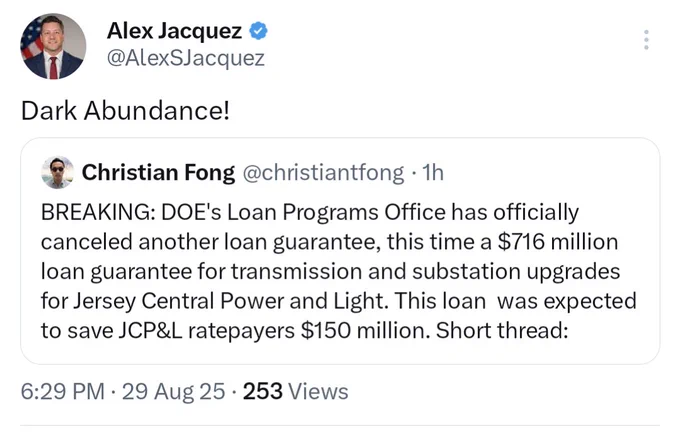Click the word "Views" beside 253
The image size is (680, 437).
tap(318, 391)
